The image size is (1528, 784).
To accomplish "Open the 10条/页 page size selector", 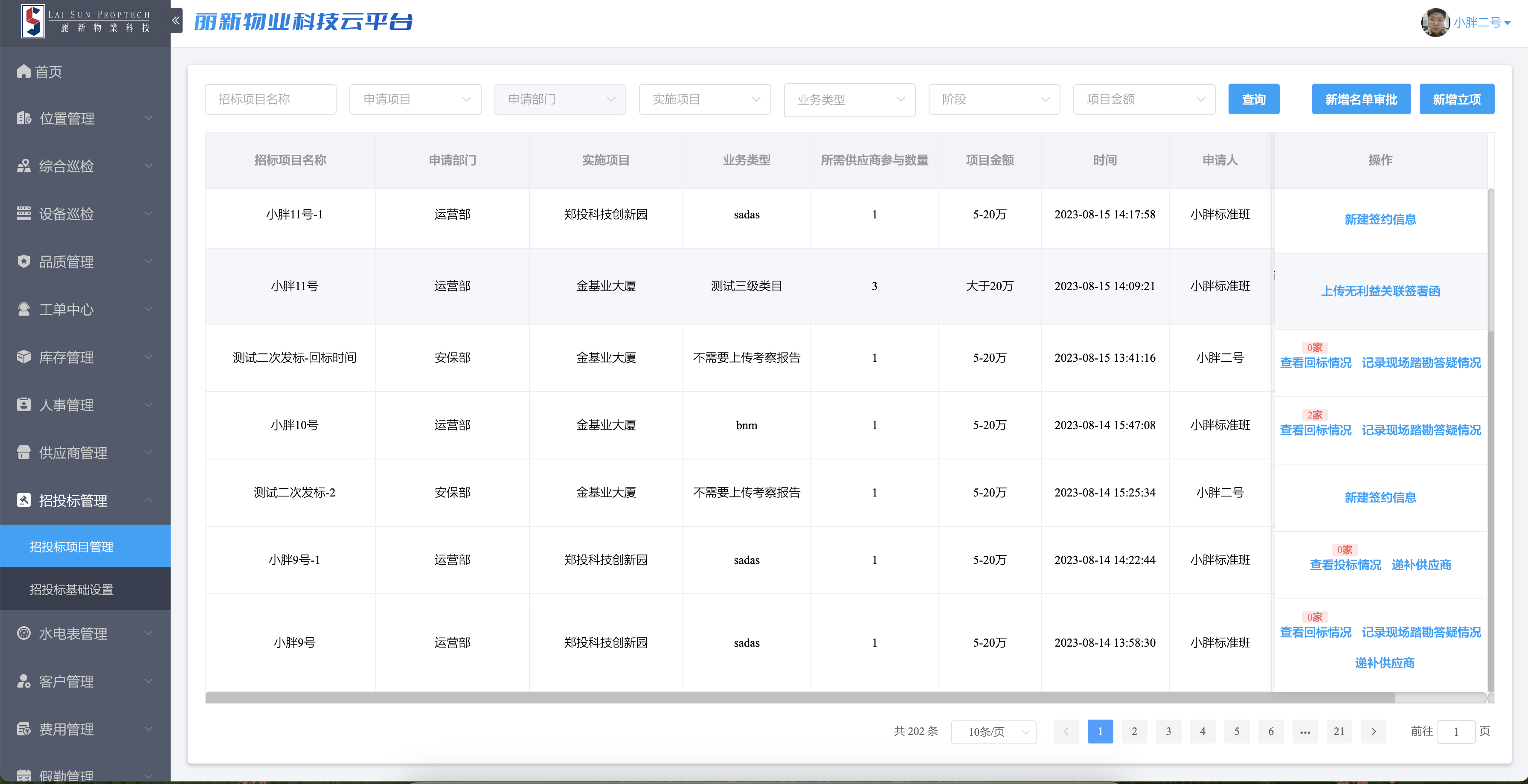I will coord(993,732).
